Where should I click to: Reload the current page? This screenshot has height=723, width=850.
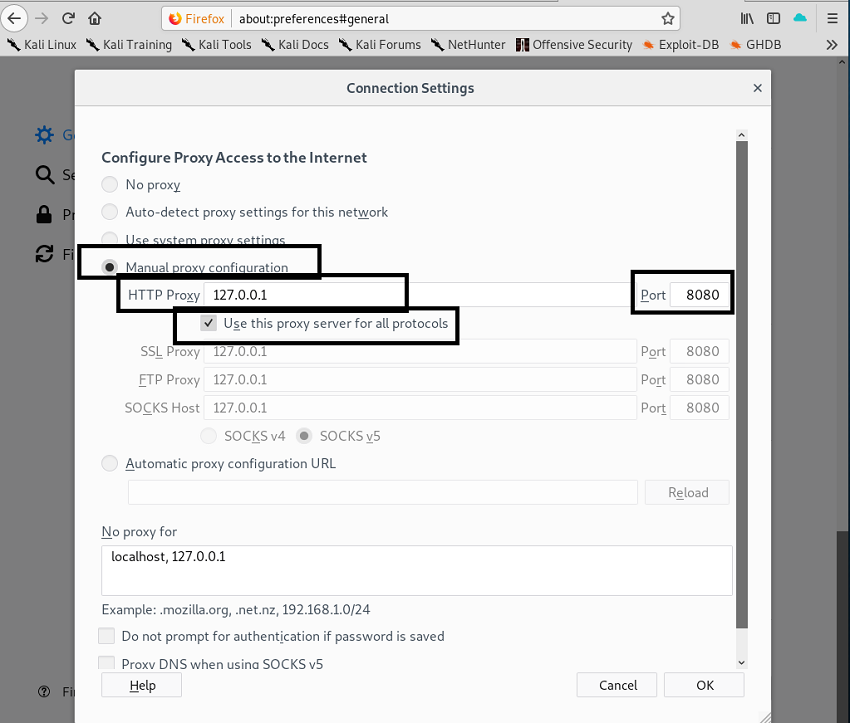(68, 18)
